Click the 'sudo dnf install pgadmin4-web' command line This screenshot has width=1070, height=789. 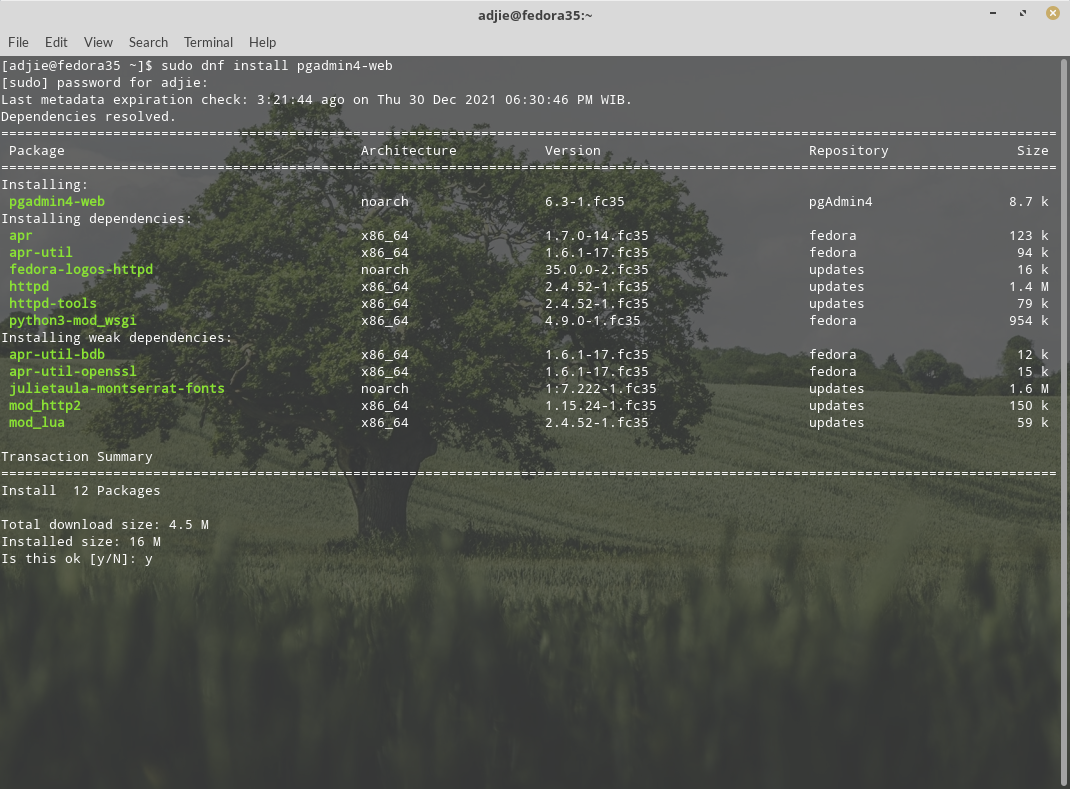(x=277, y=66)
